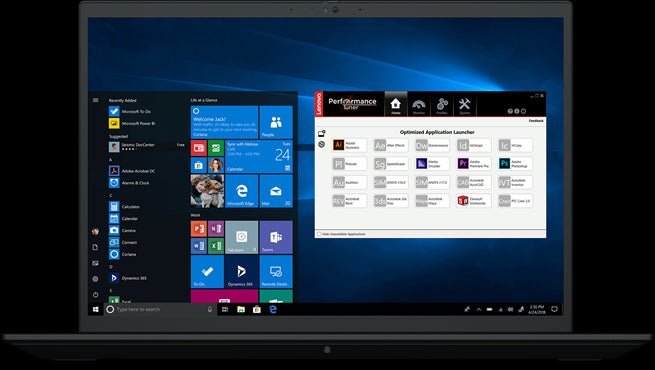Image resolution: width=655 pixels, height=370 pixels.
Task: Click the Cortana Welcome Jack live tile
Action: [x=224, y=122]
